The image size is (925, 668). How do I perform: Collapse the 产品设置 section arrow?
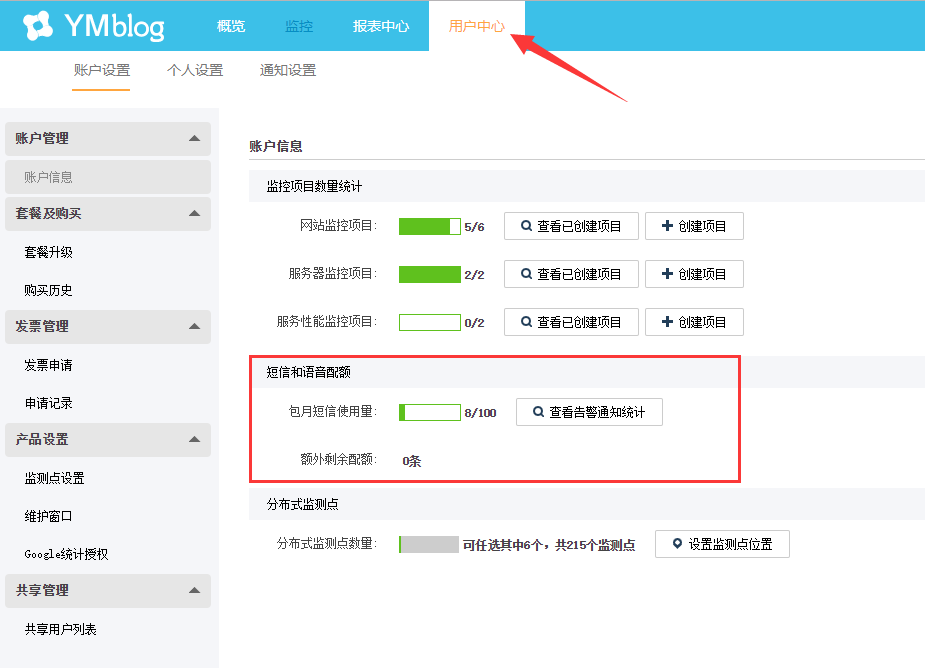tap(194, 439)
